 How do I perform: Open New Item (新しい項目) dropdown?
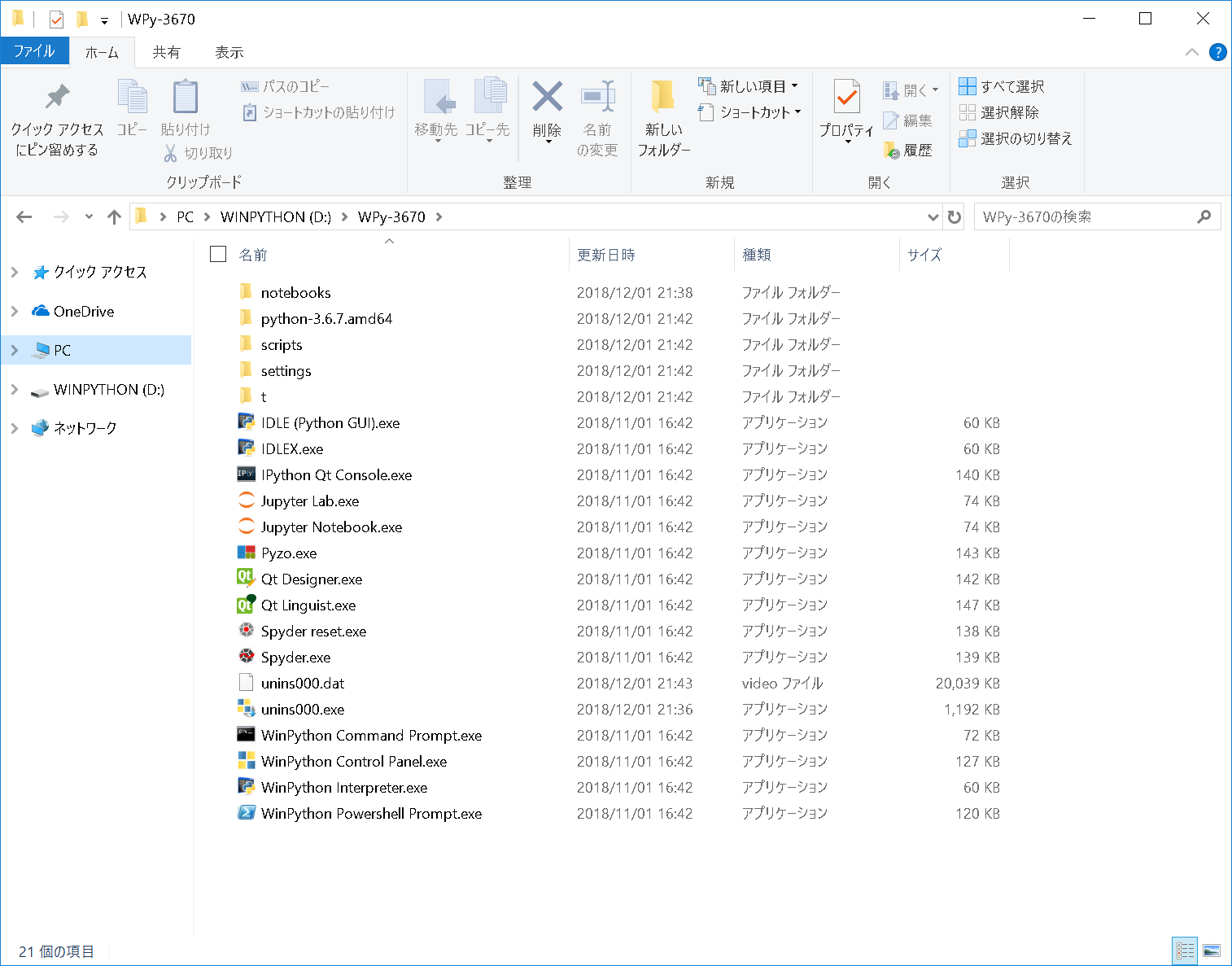[x=749, y=86]
